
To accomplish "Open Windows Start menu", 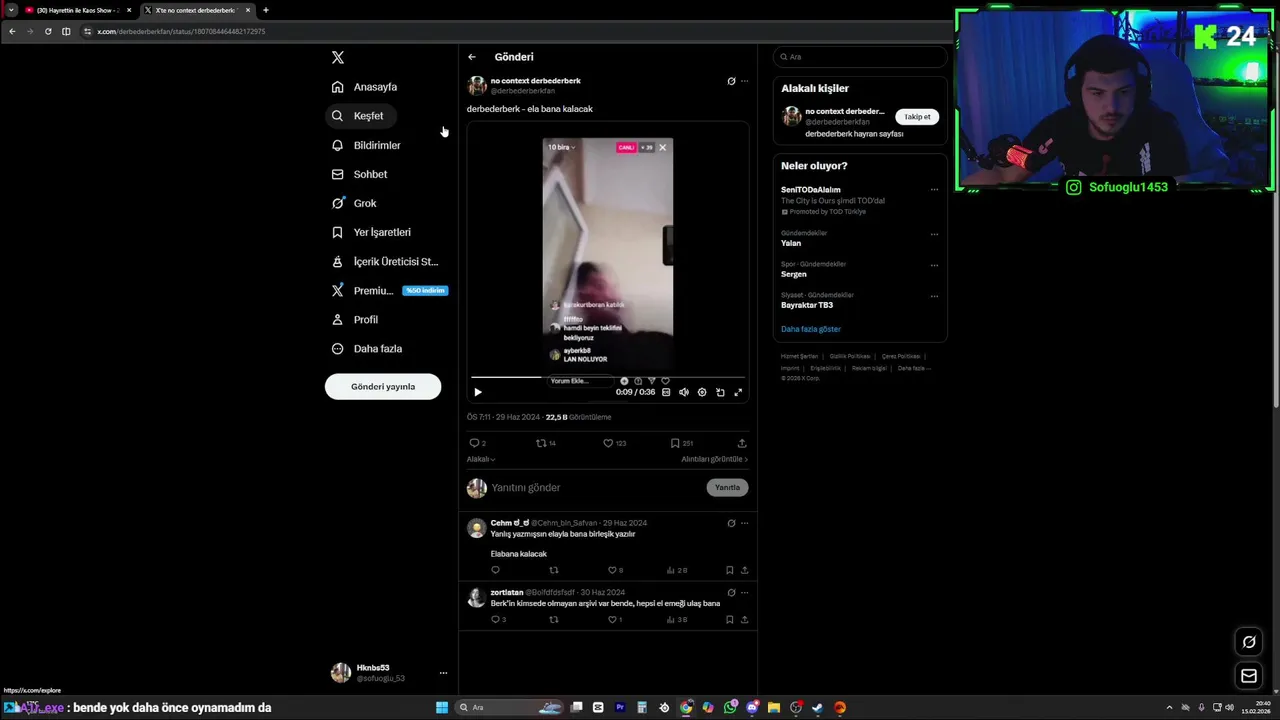I will pos(442,707).
